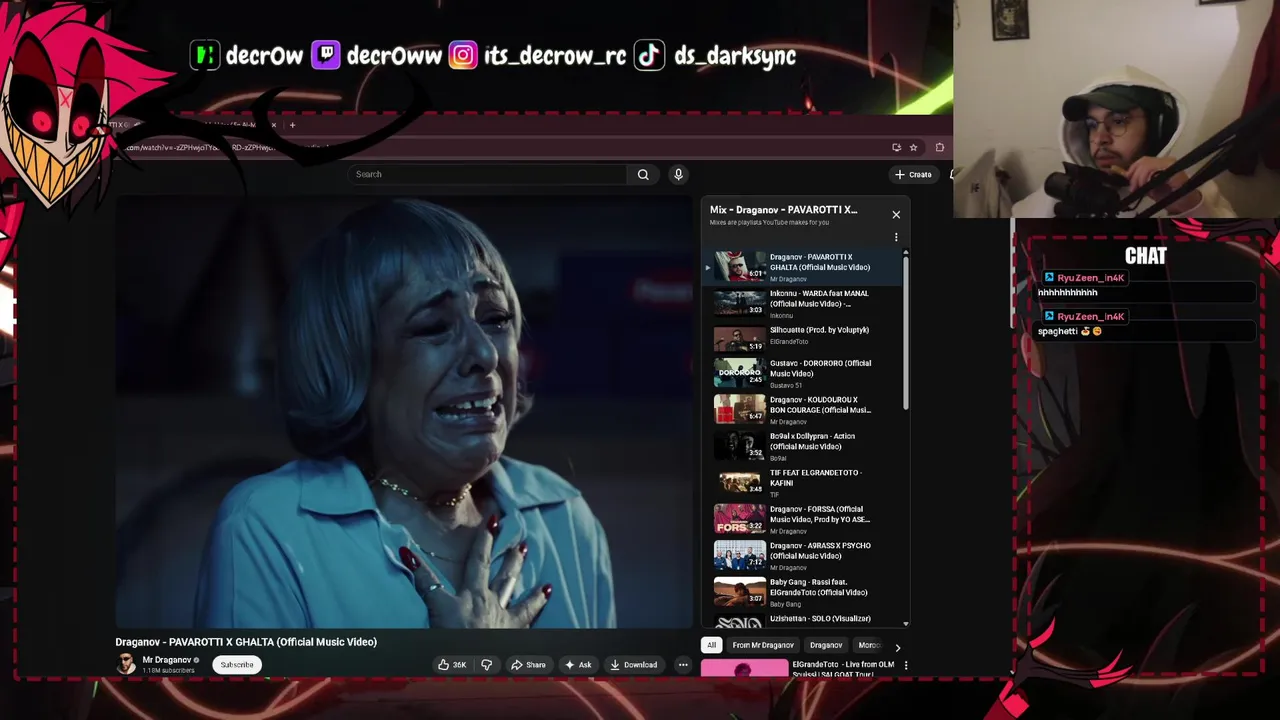Viewport: 1280px width, 720px height.
Task: Click the Twitch icon next to decr0ww
Action: 325,55
